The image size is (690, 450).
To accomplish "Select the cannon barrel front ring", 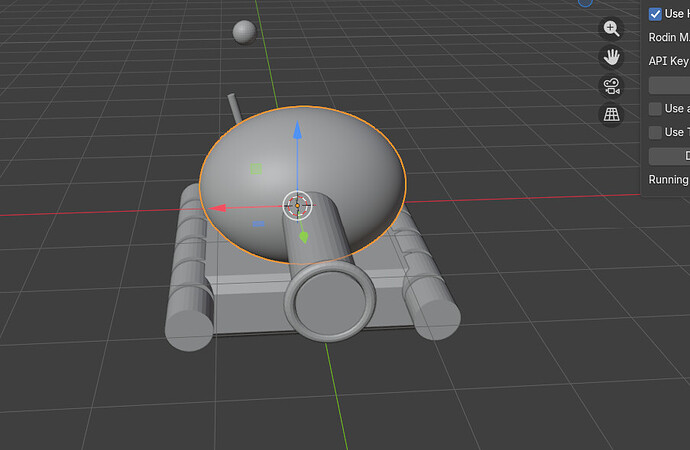I will [x=330, y=302].
